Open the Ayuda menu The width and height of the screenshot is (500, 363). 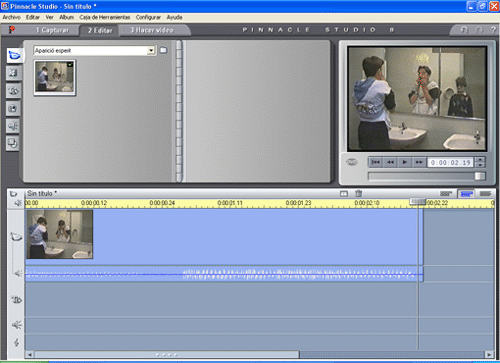174,17
